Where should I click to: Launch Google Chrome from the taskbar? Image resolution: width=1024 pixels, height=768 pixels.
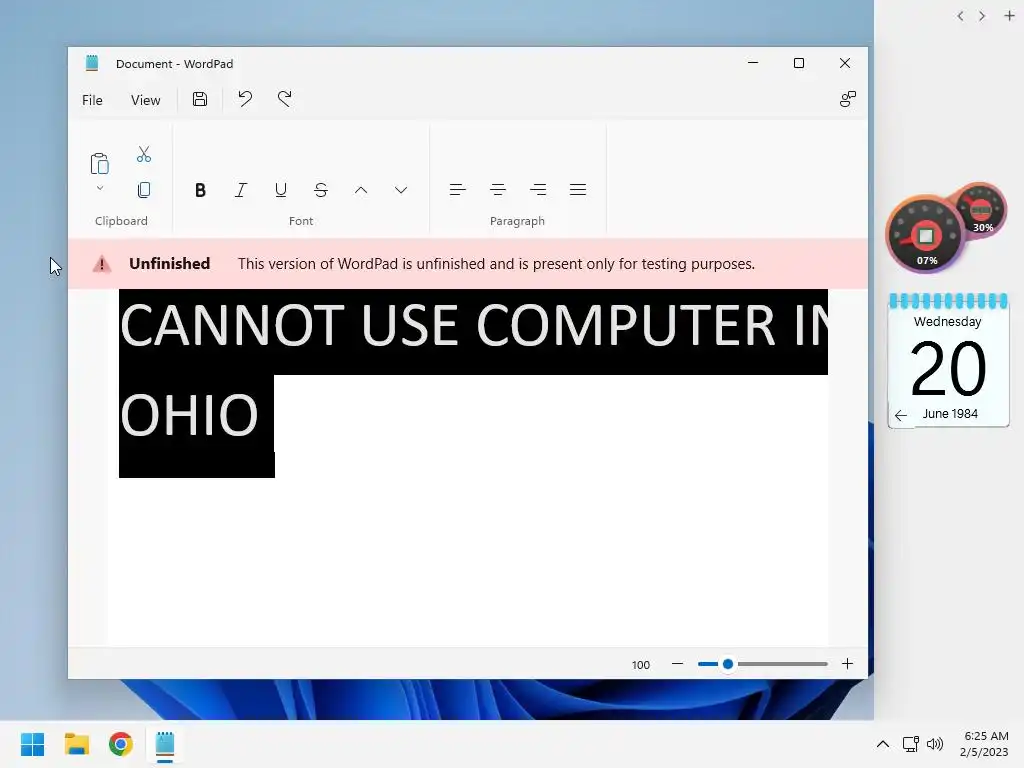(121, 744)
